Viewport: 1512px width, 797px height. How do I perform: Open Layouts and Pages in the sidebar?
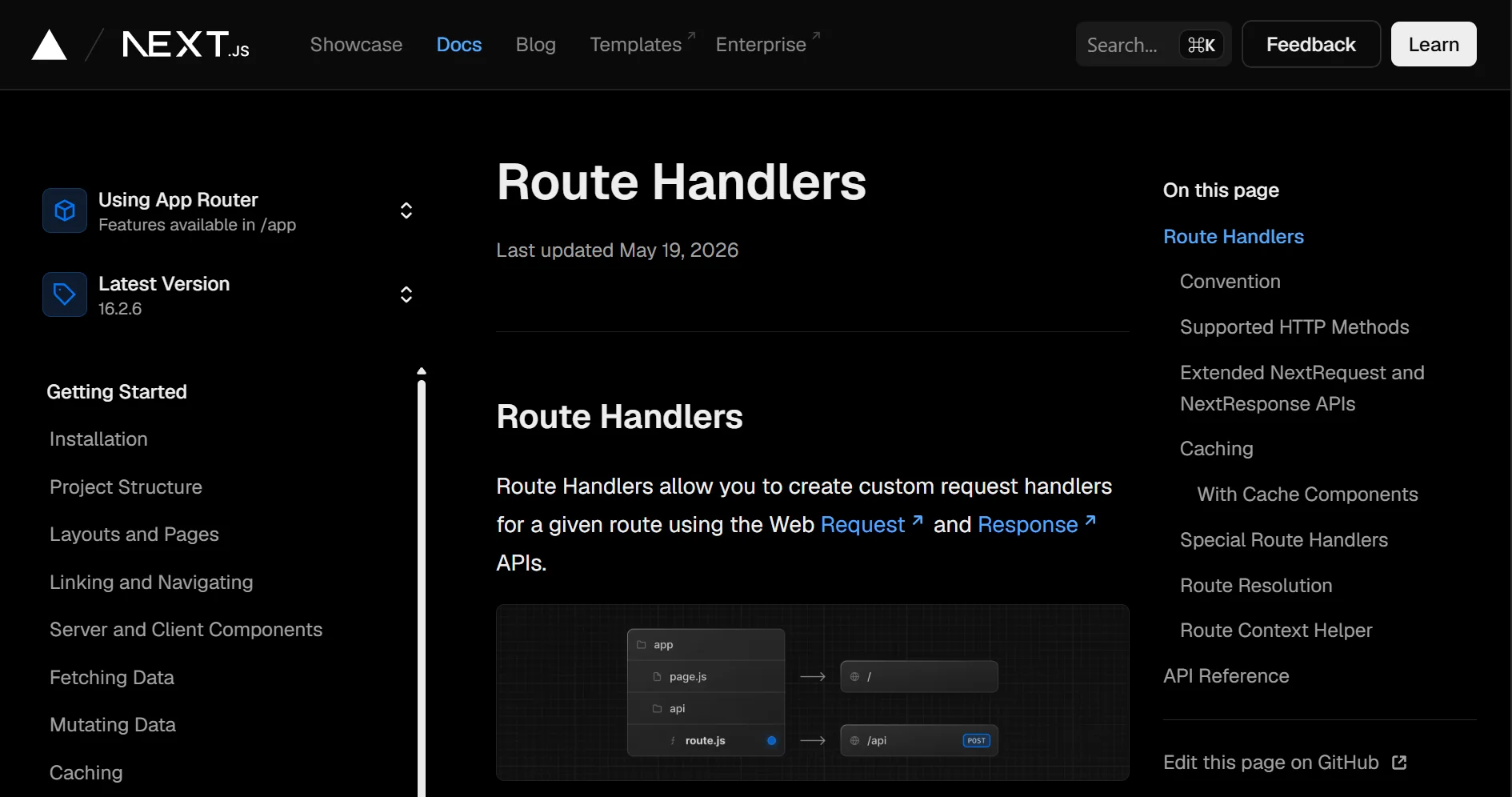[134, 535]
